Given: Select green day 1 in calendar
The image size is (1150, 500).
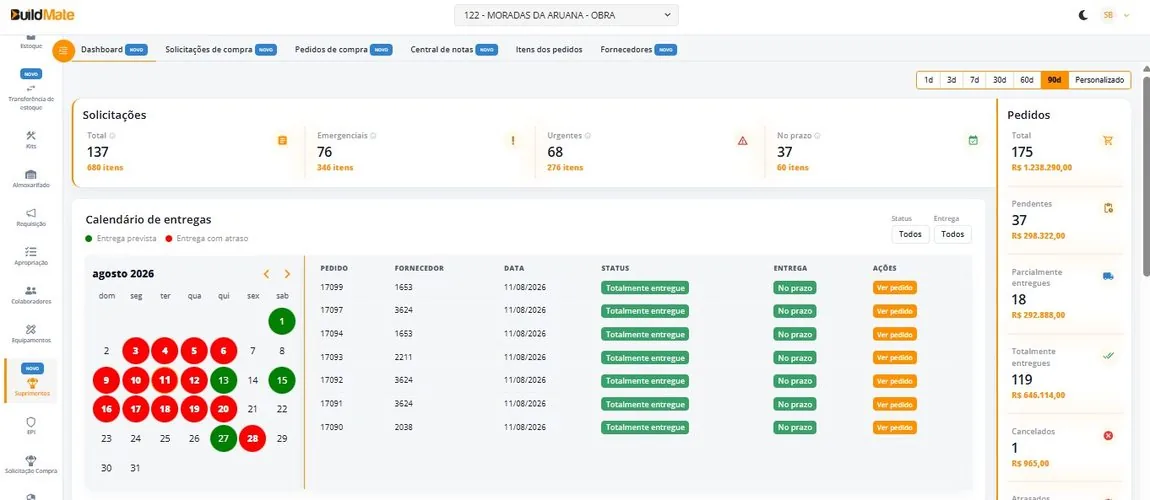Looking at the screenshot, I should point(282,321).
